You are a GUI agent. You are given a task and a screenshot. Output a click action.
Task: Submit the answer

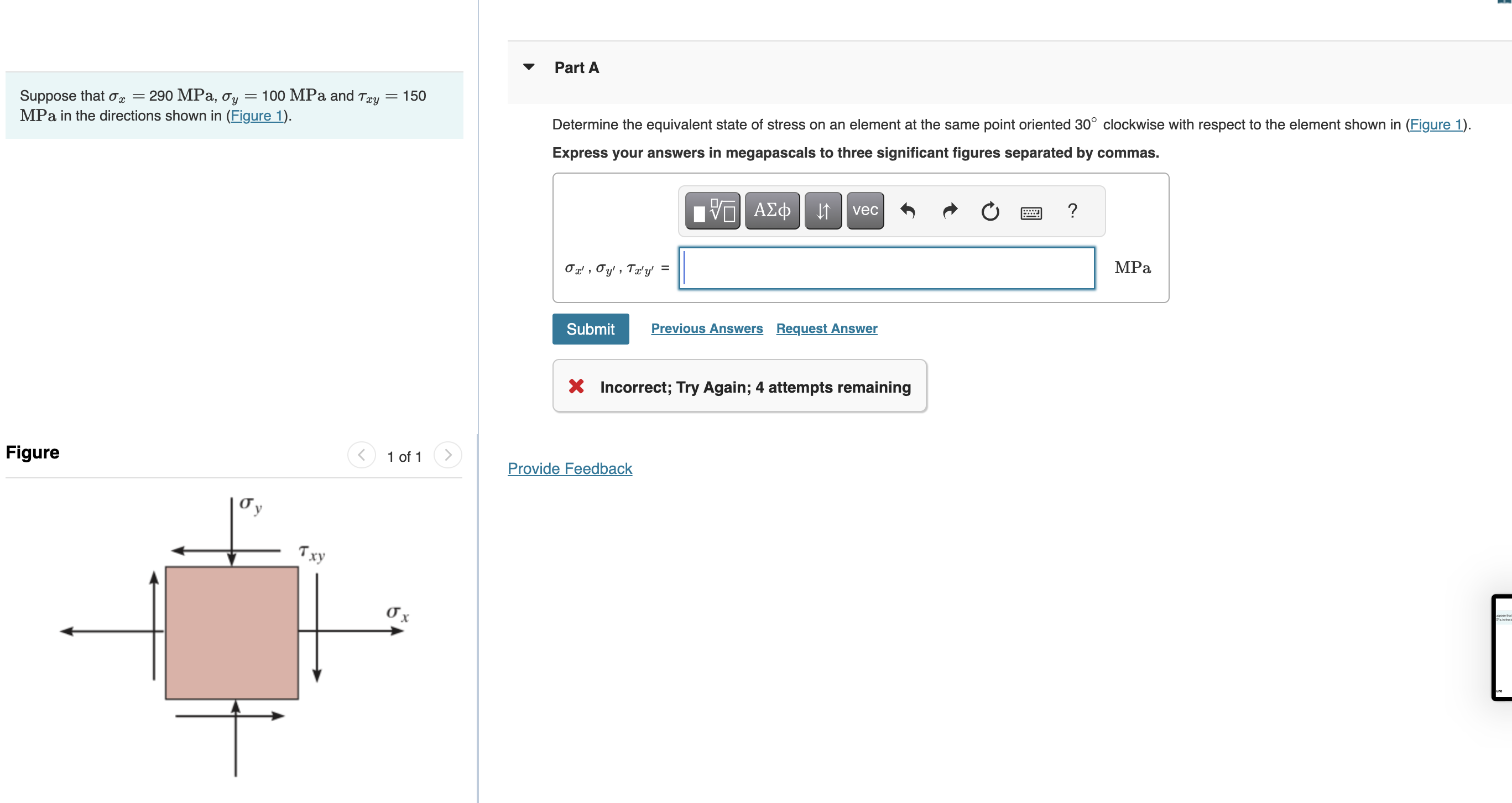(590, 328)
